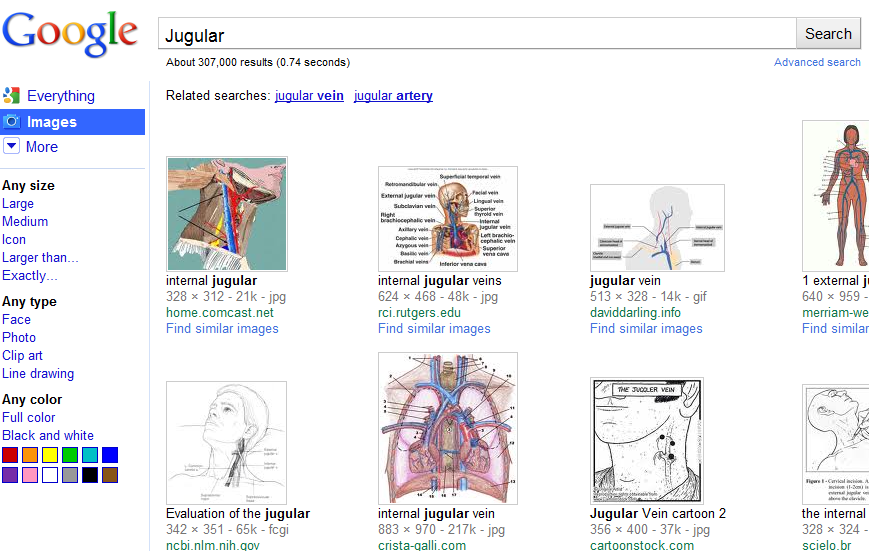Click into the Jugular search field
869x551 pixels.
coord(477,34)
